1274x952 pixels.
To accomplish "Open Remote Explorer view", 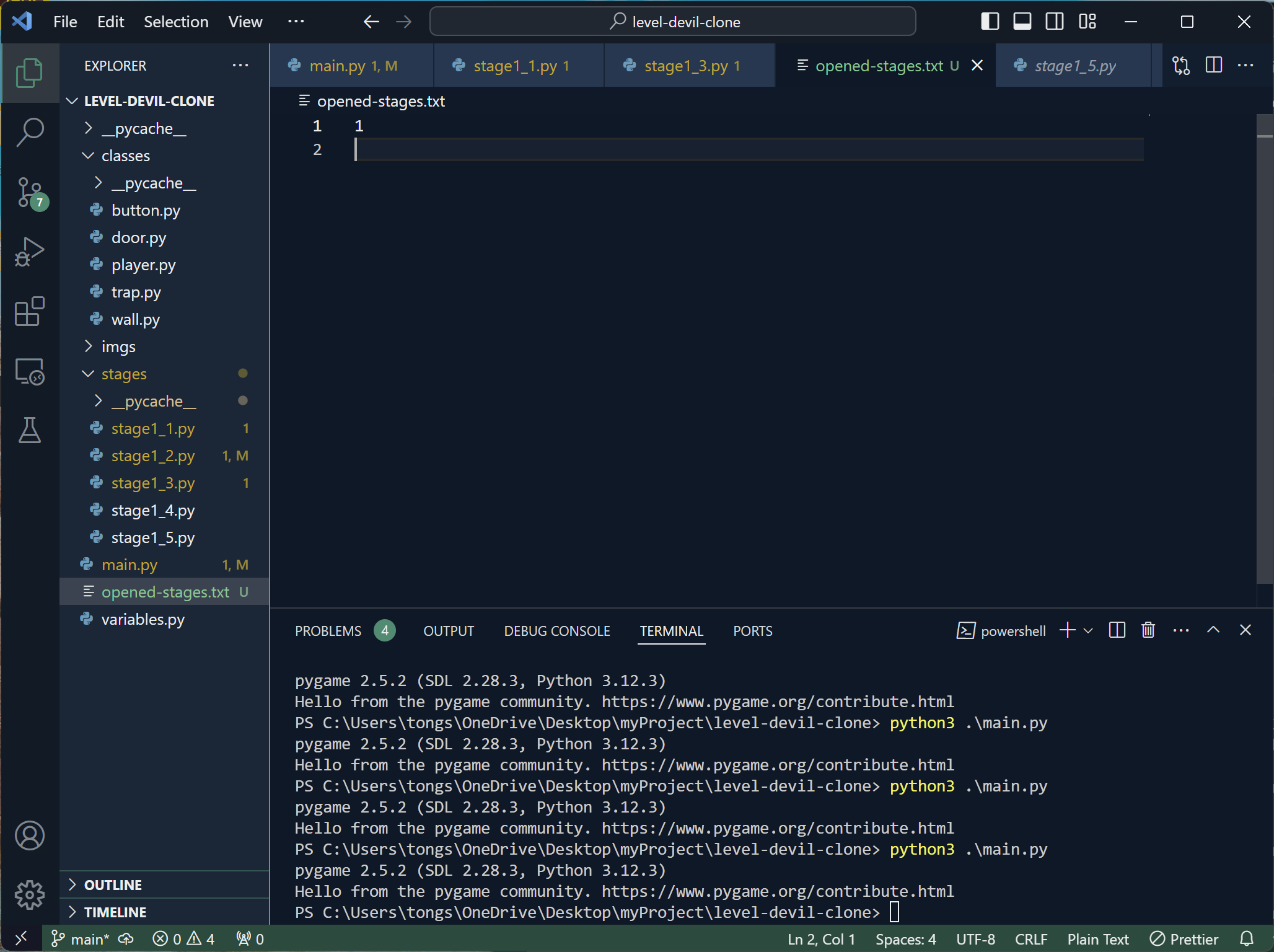I will click(x=29, y=371).
